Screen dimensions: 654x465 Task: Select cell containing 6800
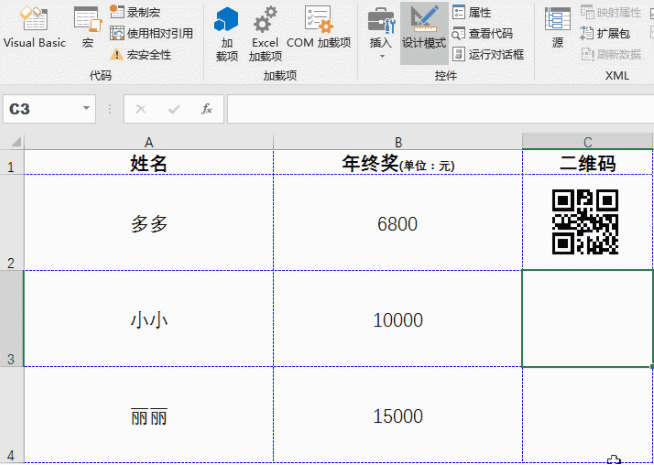398,222
